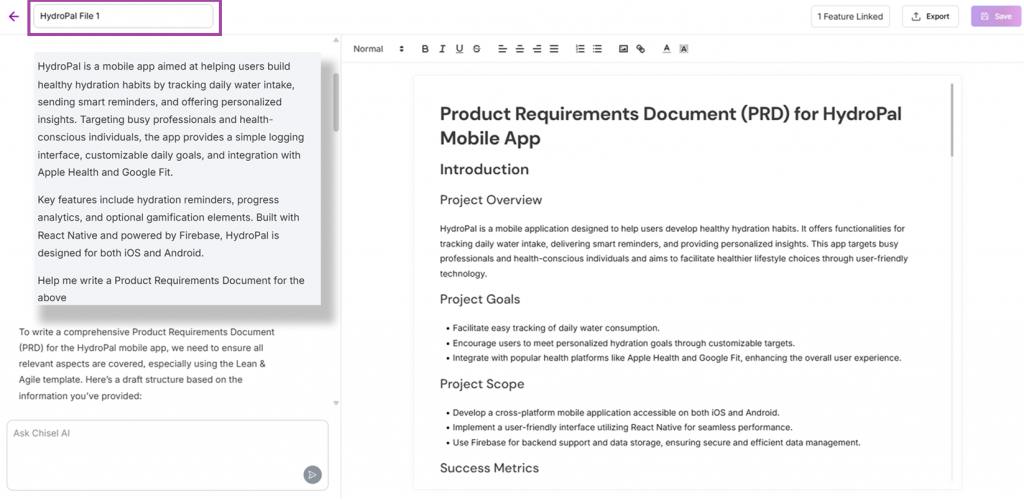Click the document scrollbar thumb

point(952,120)
